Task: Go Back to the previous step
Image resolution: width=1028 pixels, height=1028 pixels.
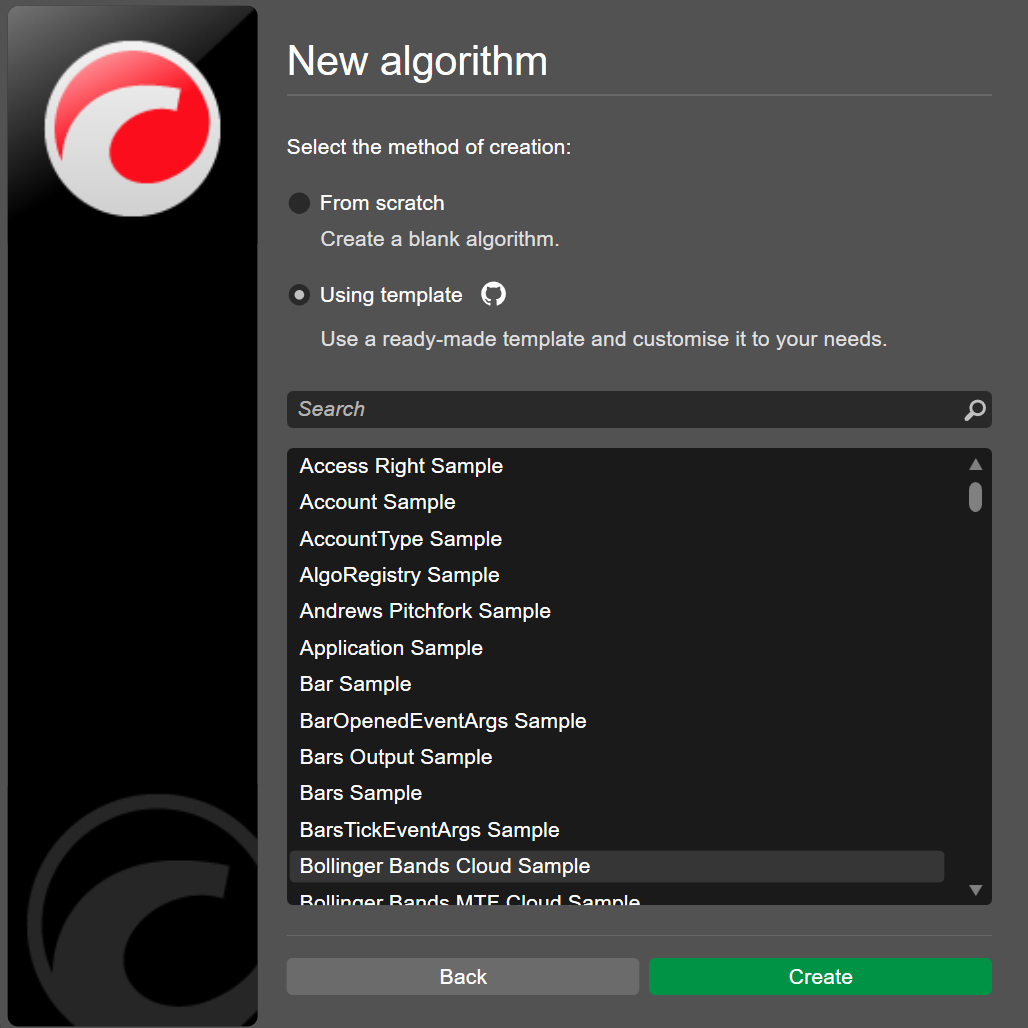Action: (x=462, y=977)
